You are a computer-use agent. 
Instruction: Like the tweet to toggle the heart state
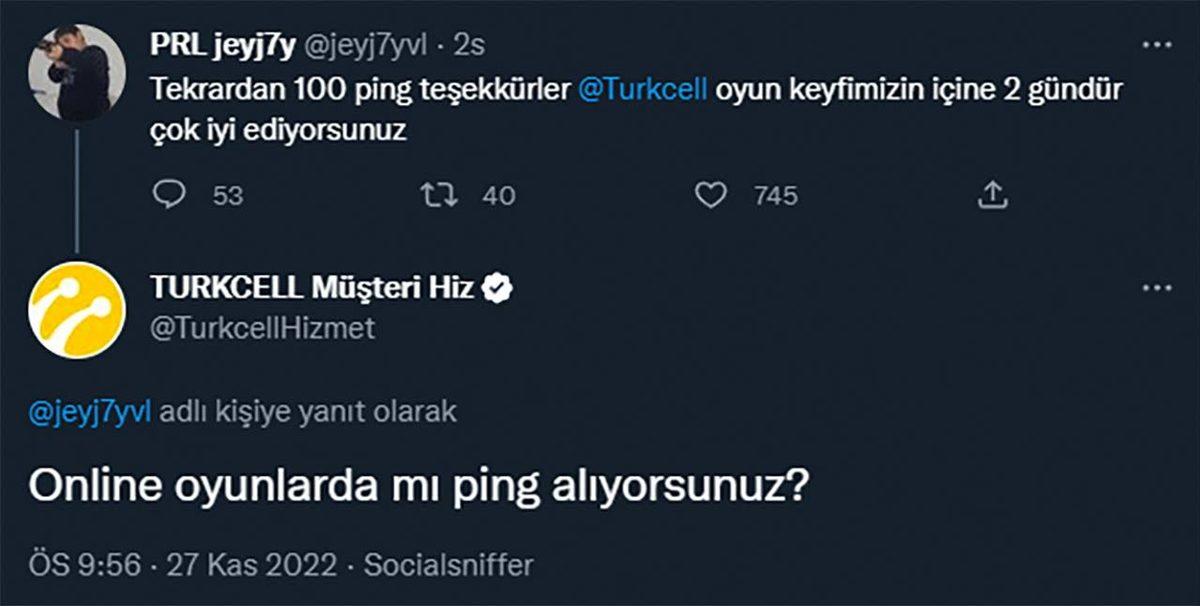[710, 197]
